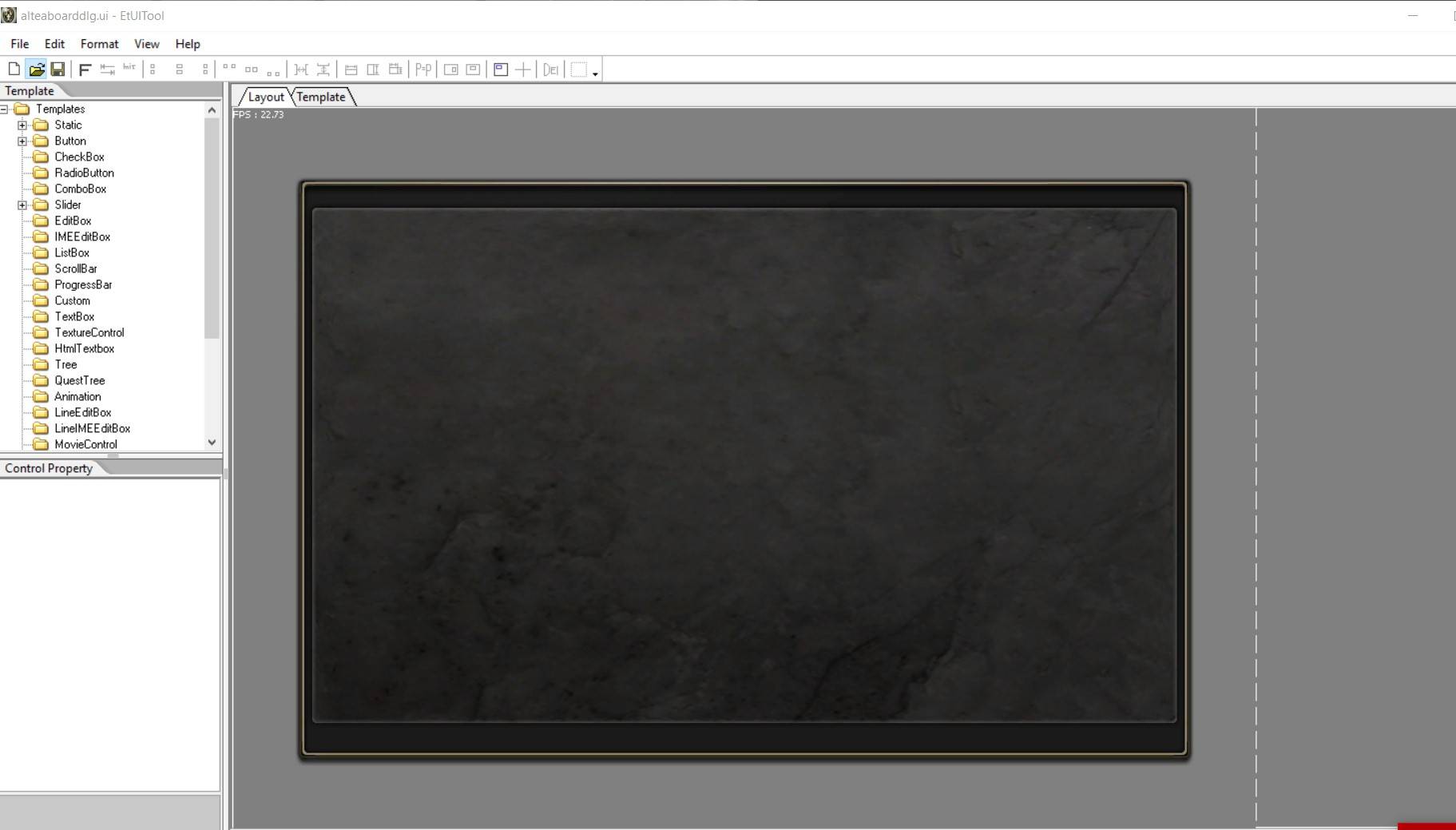Select the HtmlTextbox template folder
The height and width of the screenshot is (830, 1456).
(85, 348)
